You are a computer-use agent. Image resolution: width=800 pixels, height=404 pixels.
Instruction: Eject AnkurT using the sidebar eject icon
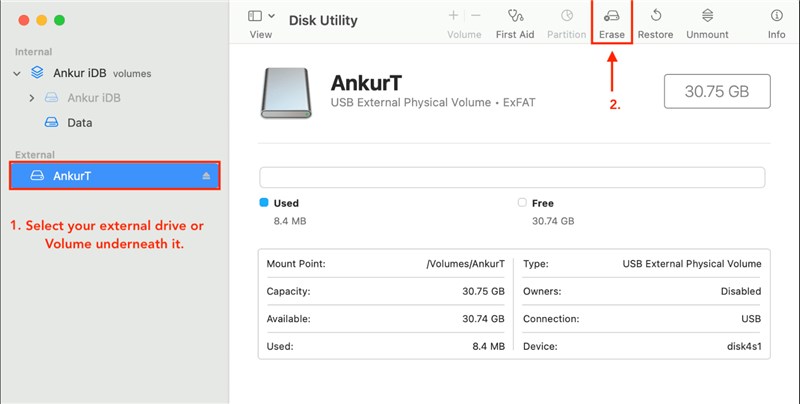207,176
